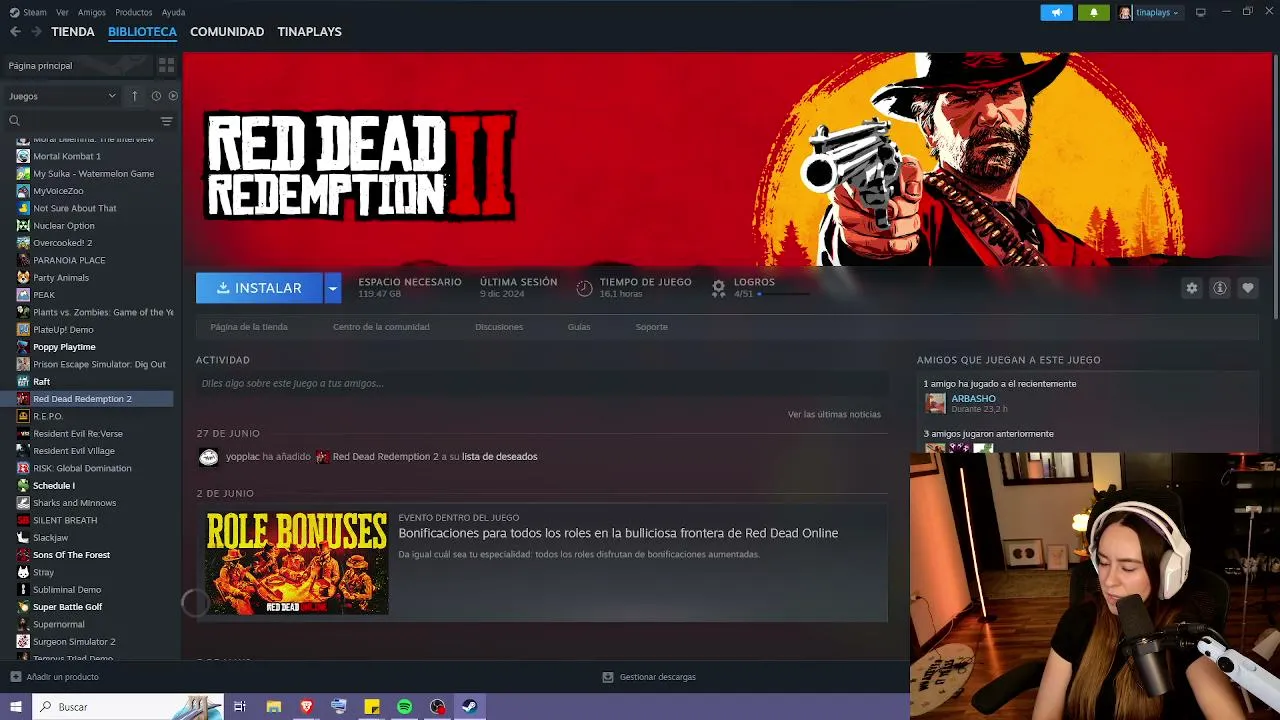Click the Spotify icon in the taskbar
The image size is (1280, 720).
404,707
